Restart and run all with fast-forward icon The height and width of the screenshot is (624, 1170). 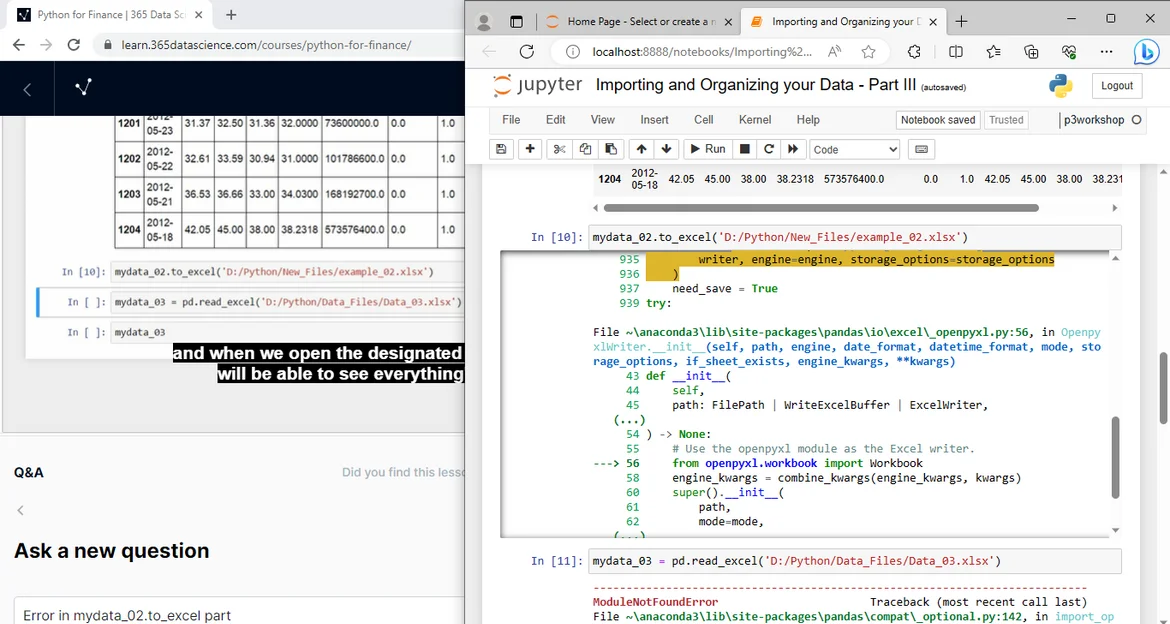793,149
